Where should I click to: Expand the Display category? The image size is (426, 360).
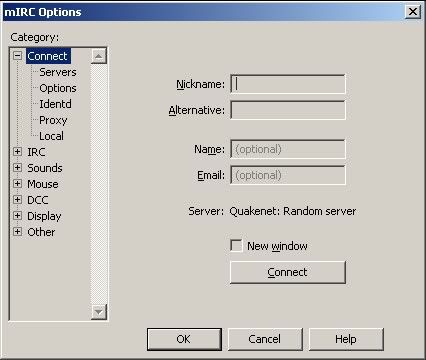click(x=17, y=216)
